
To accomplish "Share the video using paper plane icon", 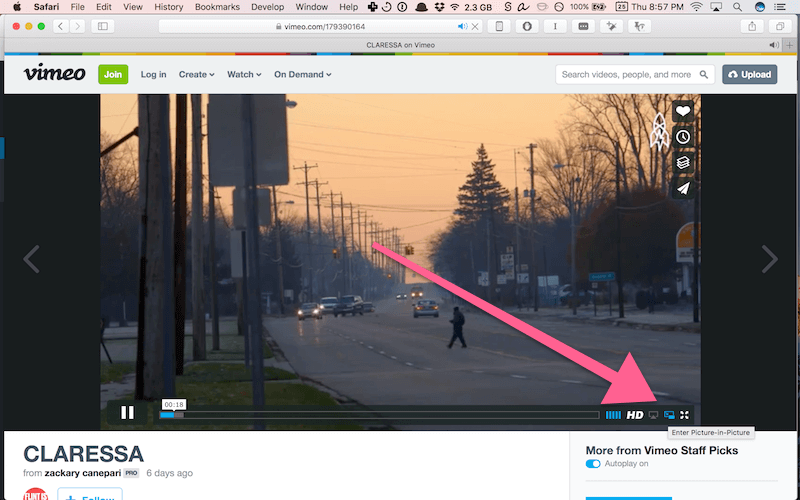I will 683,188.
